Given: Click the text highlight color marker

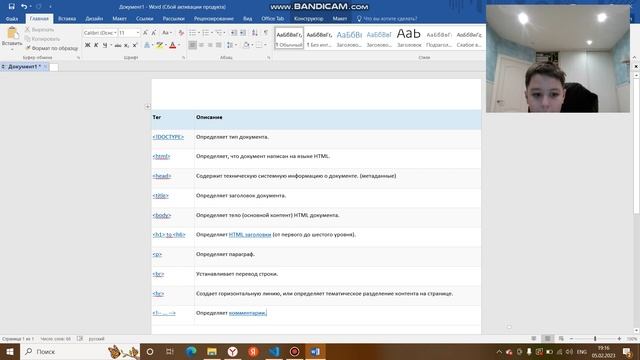Looking at the screenshot, I should (159, 45).
